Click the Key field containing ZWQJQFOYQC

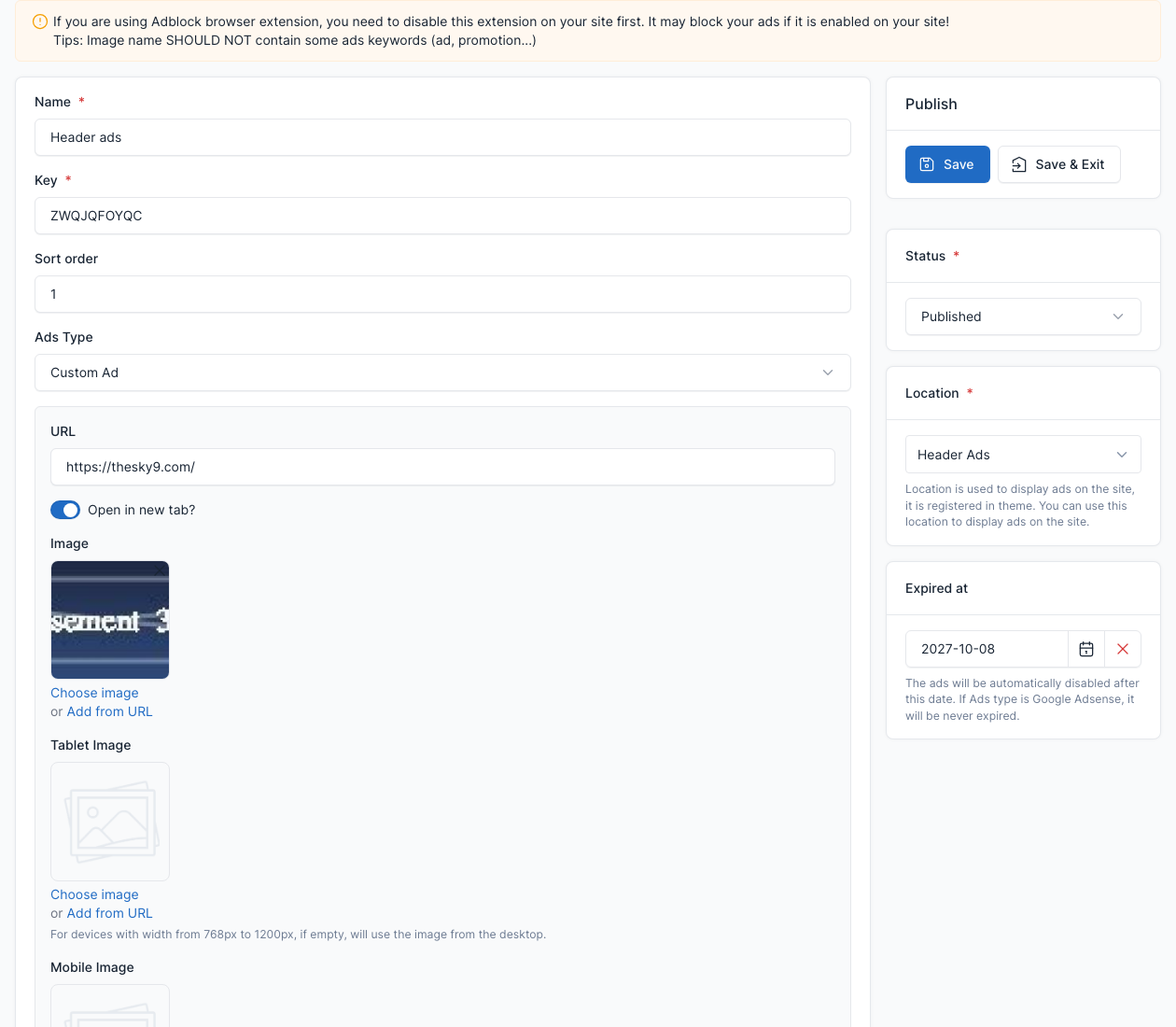442,216
